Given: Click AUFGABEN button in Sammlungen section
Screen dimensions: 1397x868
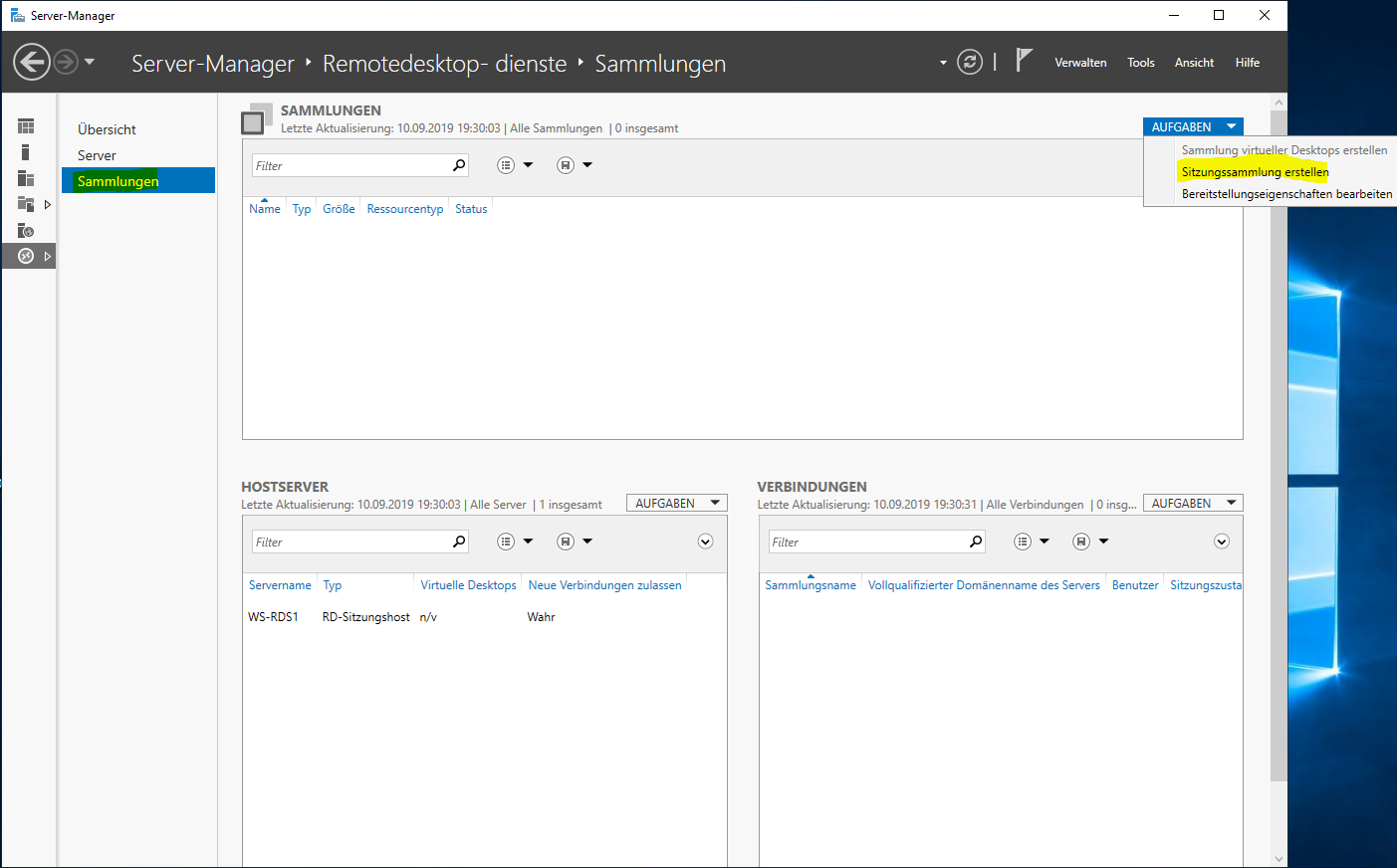Looking at the screenshot, I should coord(1193,126).
